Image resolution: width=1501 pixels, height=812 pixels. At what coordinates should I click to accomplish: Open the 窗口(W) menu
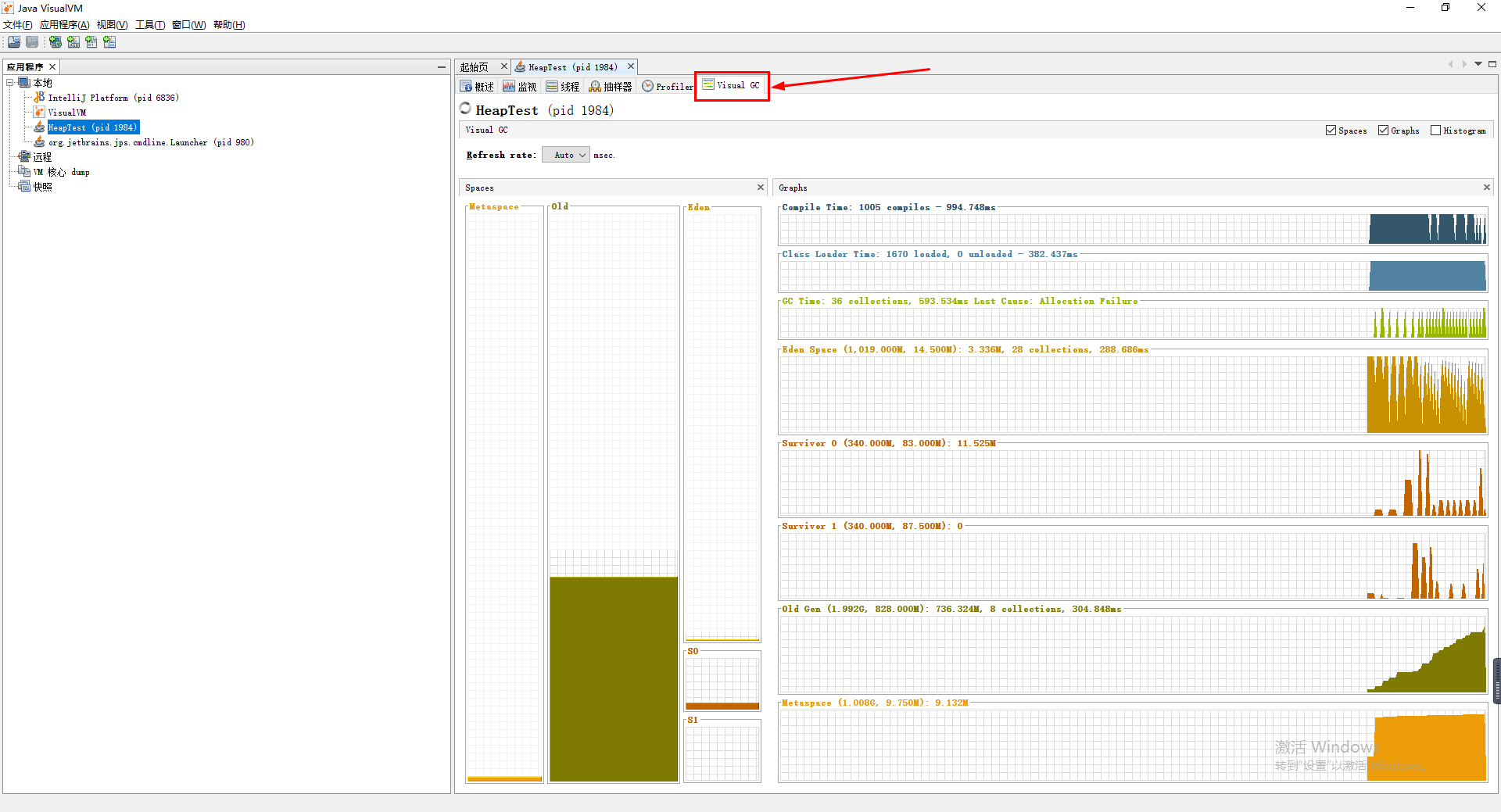pos(188,25)
